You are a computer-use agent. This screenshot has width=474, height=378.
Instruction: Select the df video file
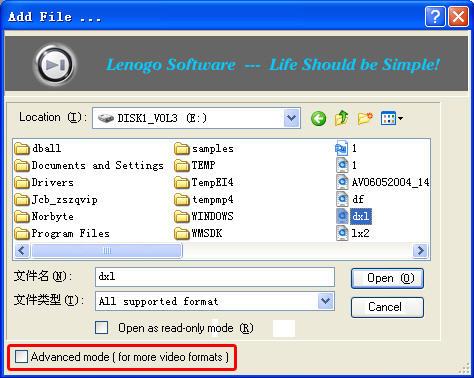click(x=350, y=199)
